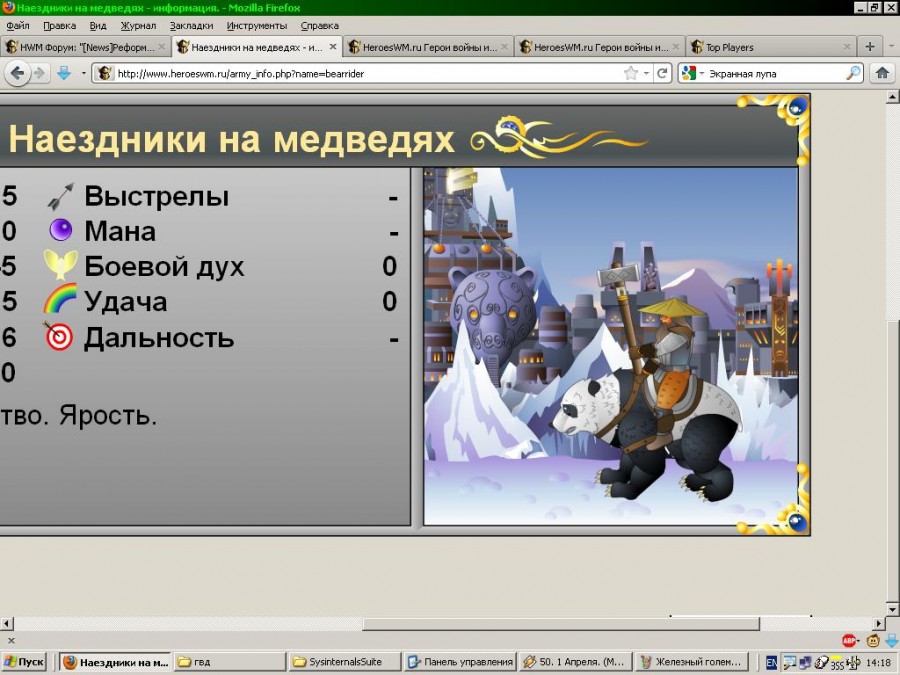900x675 pixels.
Task: Click the purple orb icon beside Мана
Action: click(x=60, y=230)
